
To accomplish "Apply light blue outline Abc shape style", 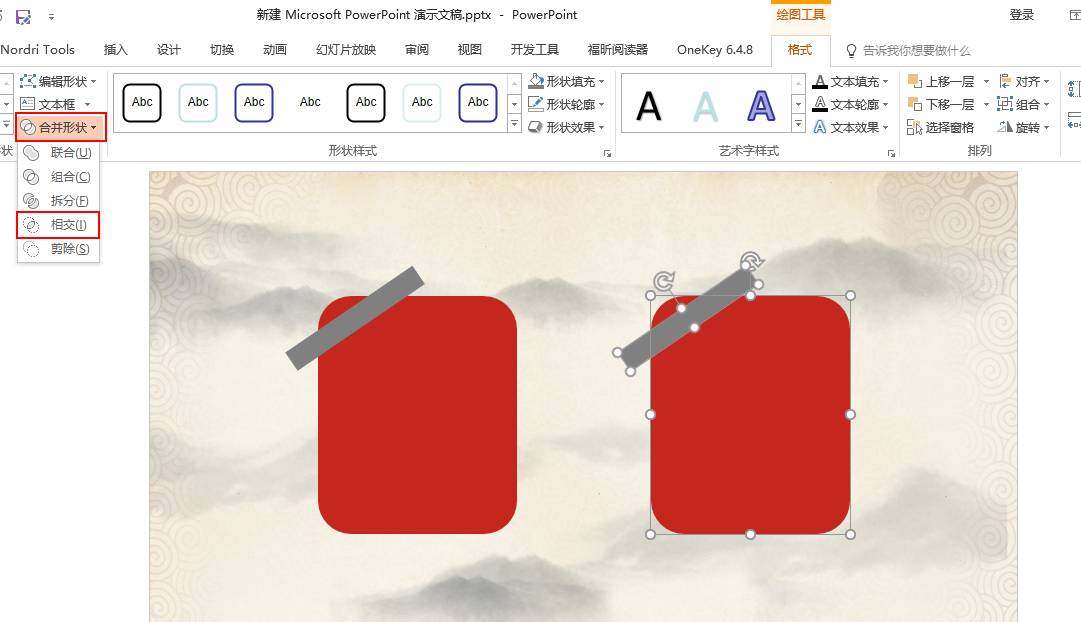I will (x=198, y=103).
